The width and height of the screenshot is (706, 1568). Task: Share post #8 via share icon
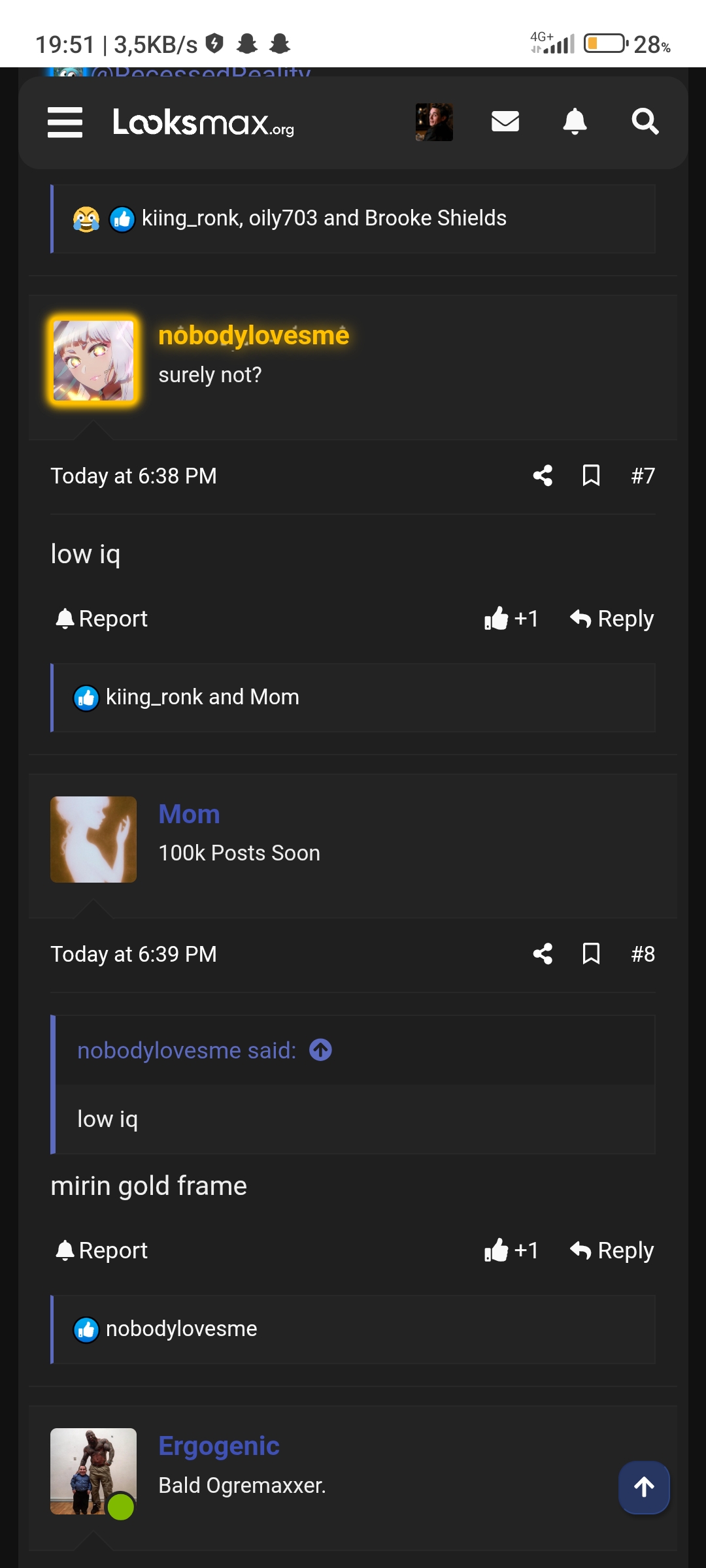[x=543, y=954]
